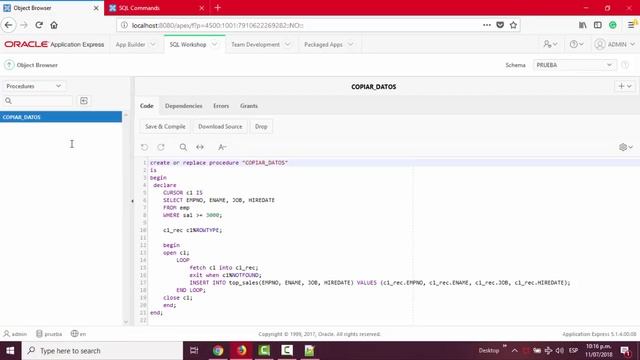Open the ADMIN account menu
Viewport: 640px width, 360px height.
(615, 44)
